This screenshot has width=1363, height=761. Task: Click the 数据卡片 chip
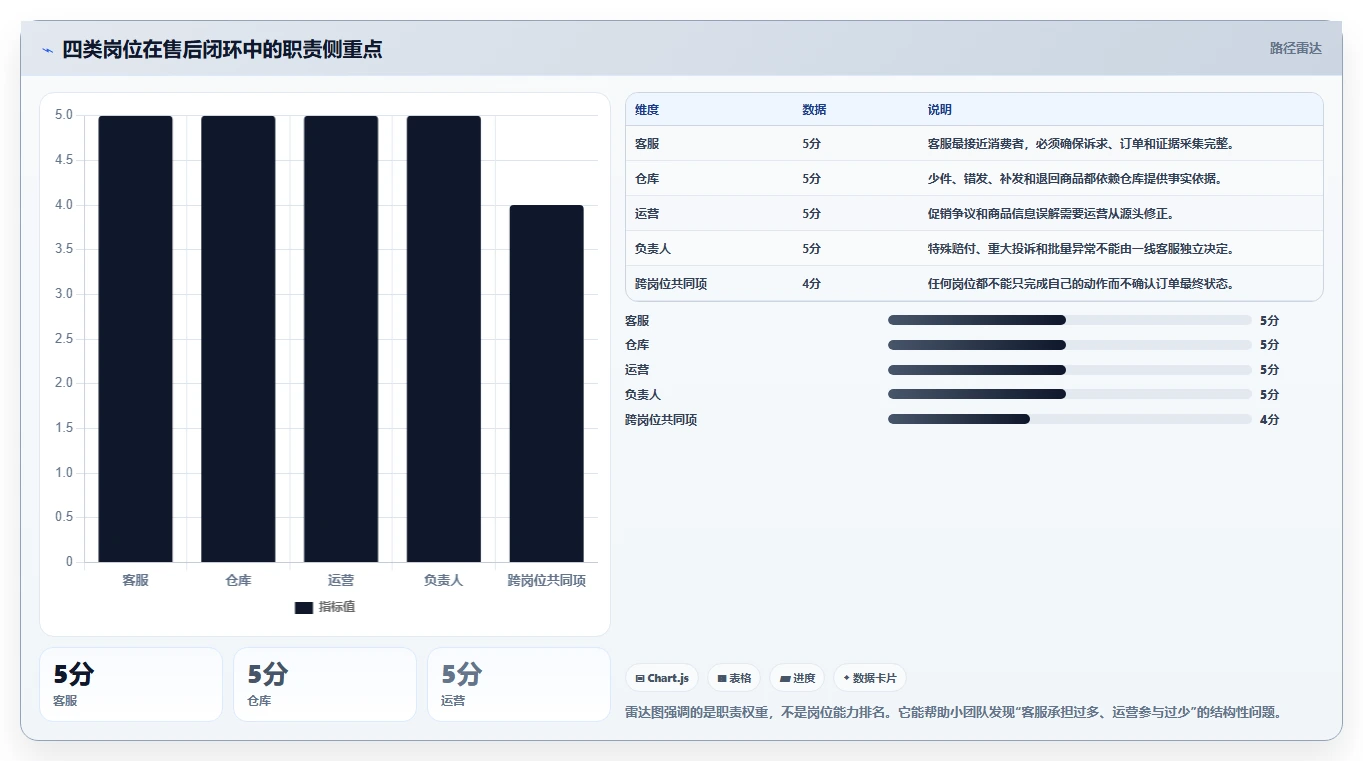[x=870, y=678]
